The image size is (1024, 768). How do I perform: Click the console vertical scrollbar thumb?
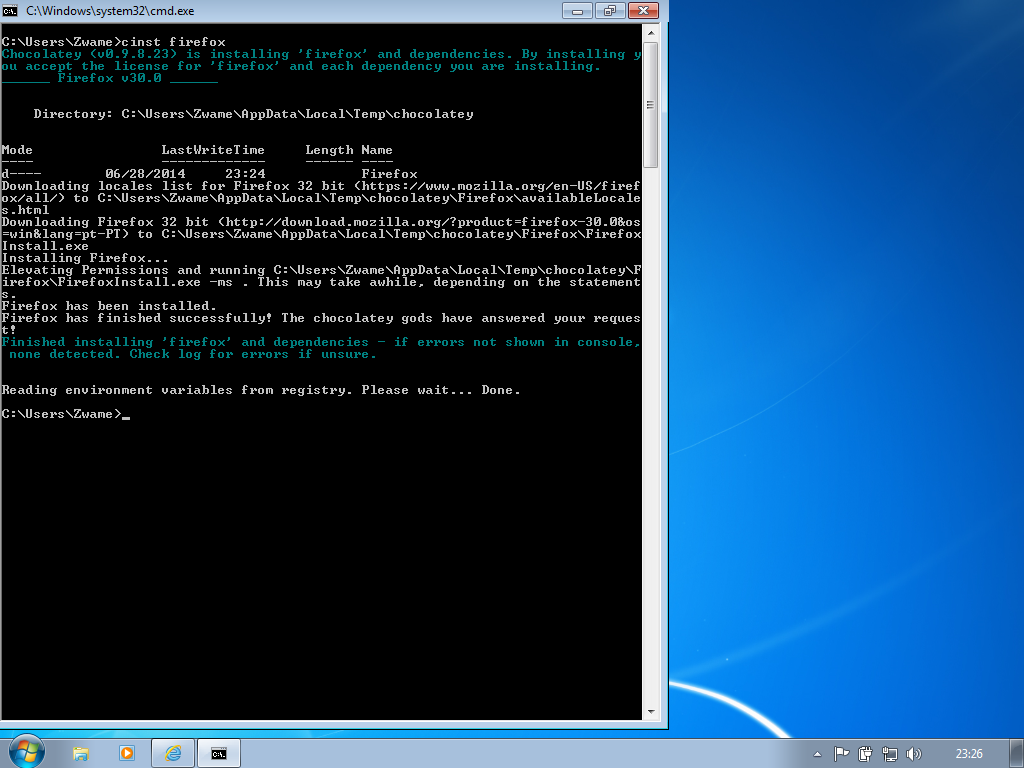[x=650, y=104]
